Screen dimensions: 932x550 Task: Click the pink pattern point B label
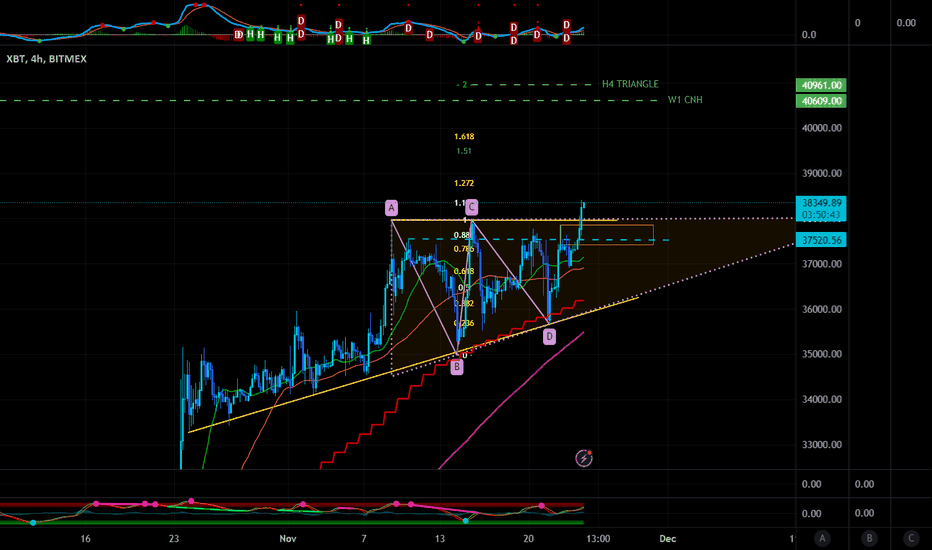pos(456,367)
